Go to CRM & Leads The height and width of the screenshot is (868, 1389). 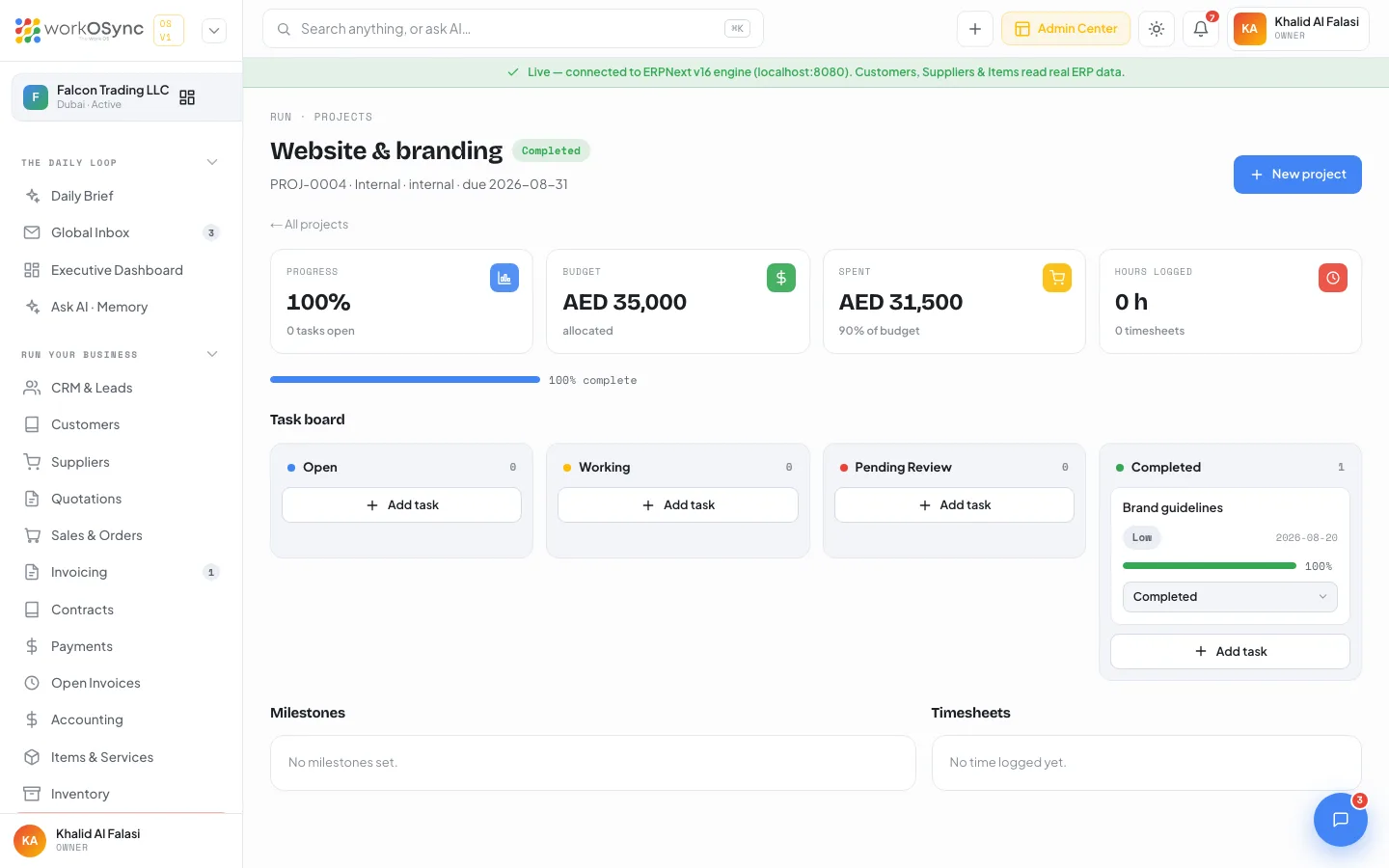point(121,388)
